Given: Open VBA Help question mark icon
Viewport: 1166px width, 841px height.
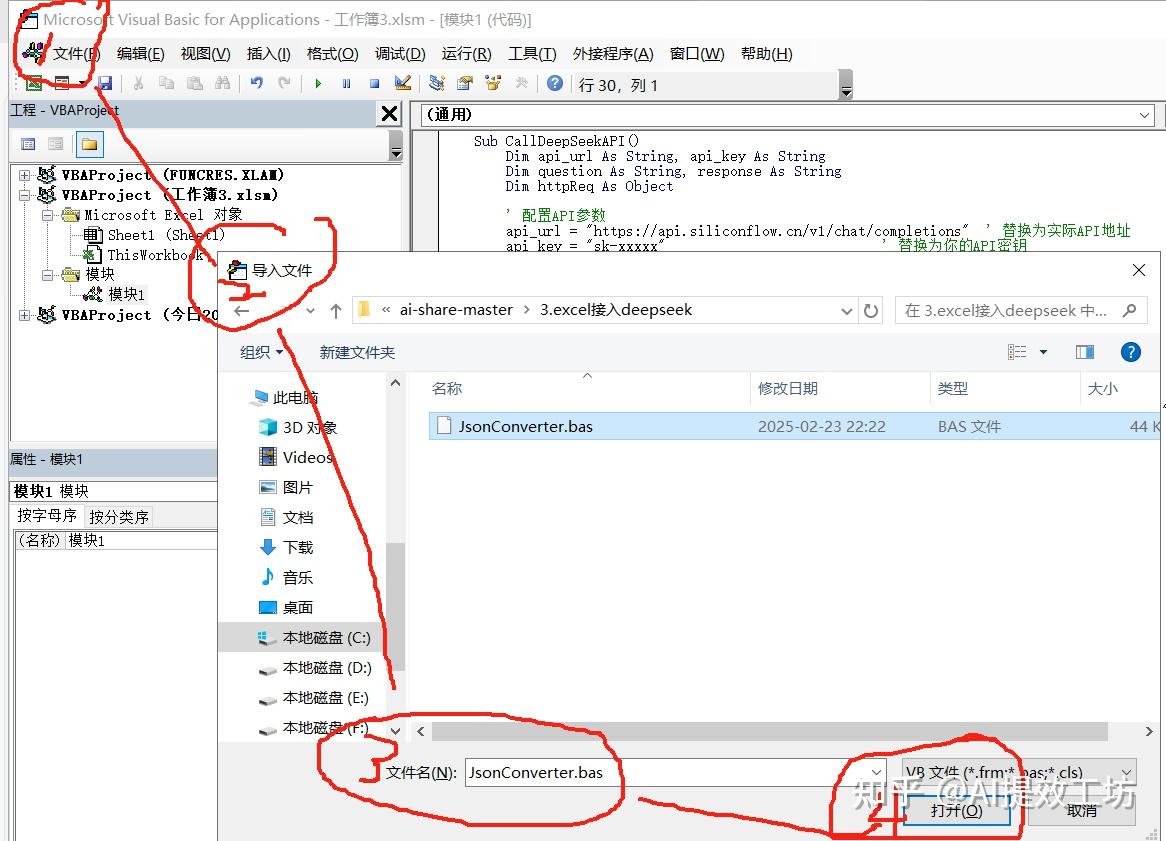Looking at the screenshot, I should 555,83.
